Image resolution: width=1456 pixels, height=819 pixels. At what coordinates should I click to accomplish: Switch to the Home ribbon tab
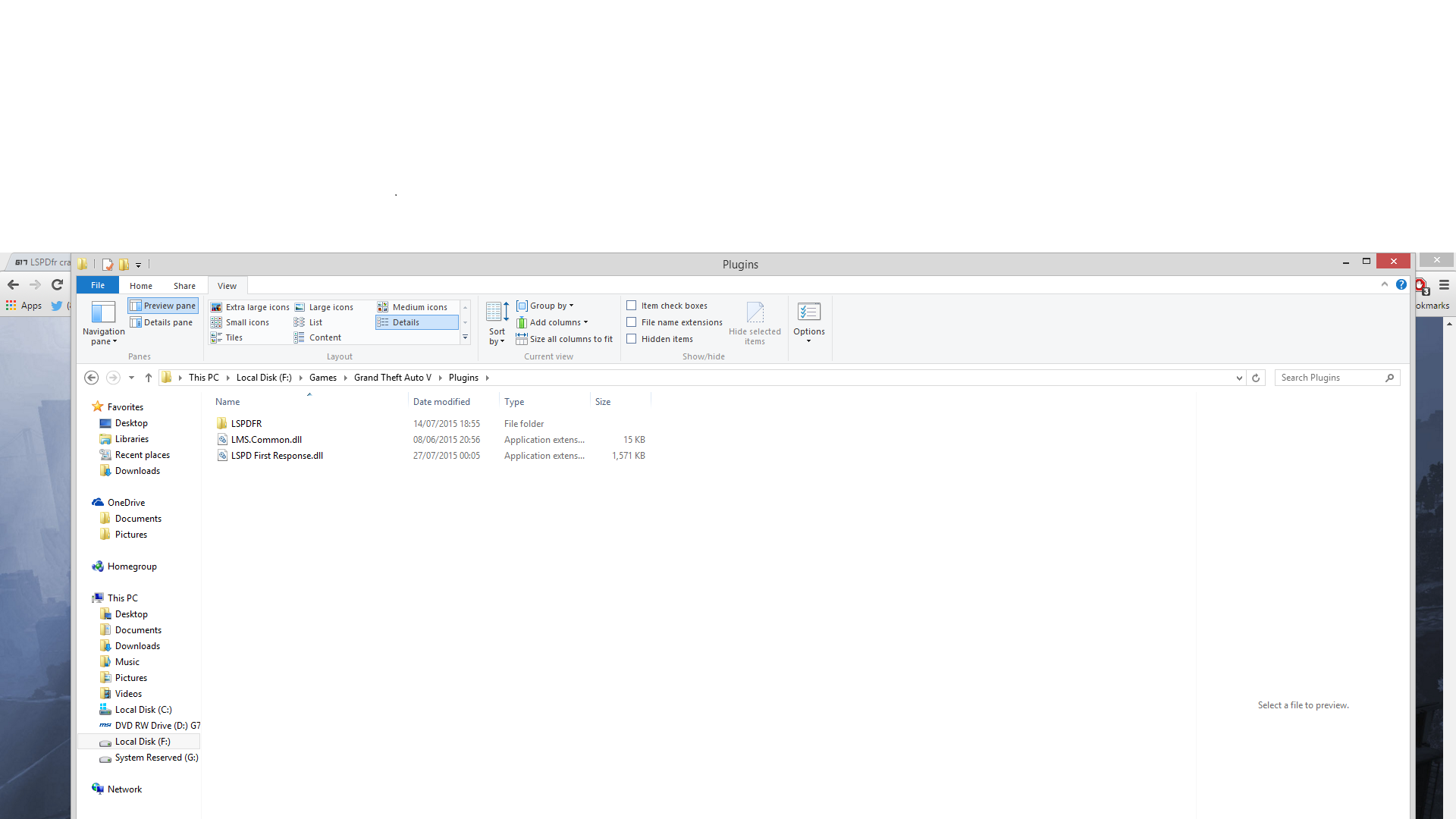(140, 286)
